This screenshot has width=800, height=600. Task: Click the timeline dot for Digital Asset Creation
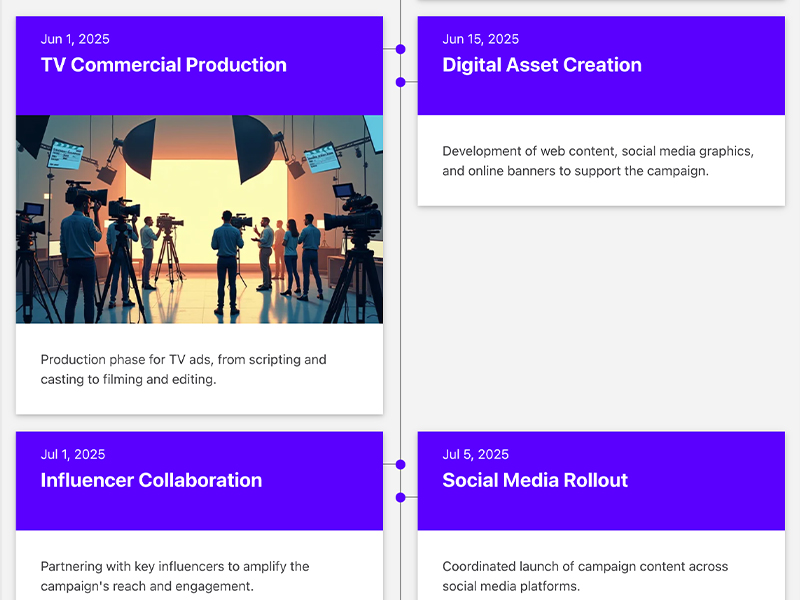click(x=401, y=82)
